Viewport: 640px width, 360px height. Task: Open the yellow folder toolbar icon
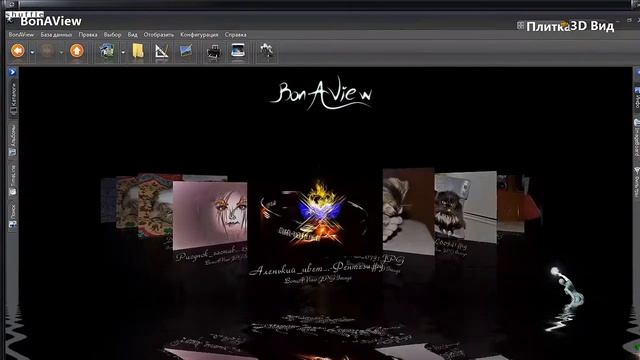coord(138,51)
